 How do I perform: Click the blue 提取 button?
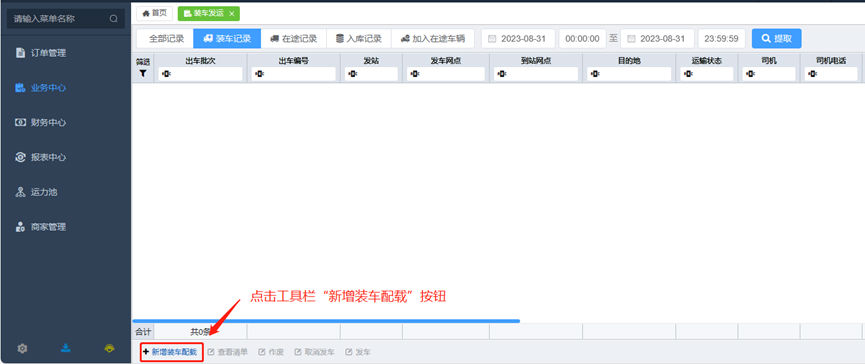point(777,39)
